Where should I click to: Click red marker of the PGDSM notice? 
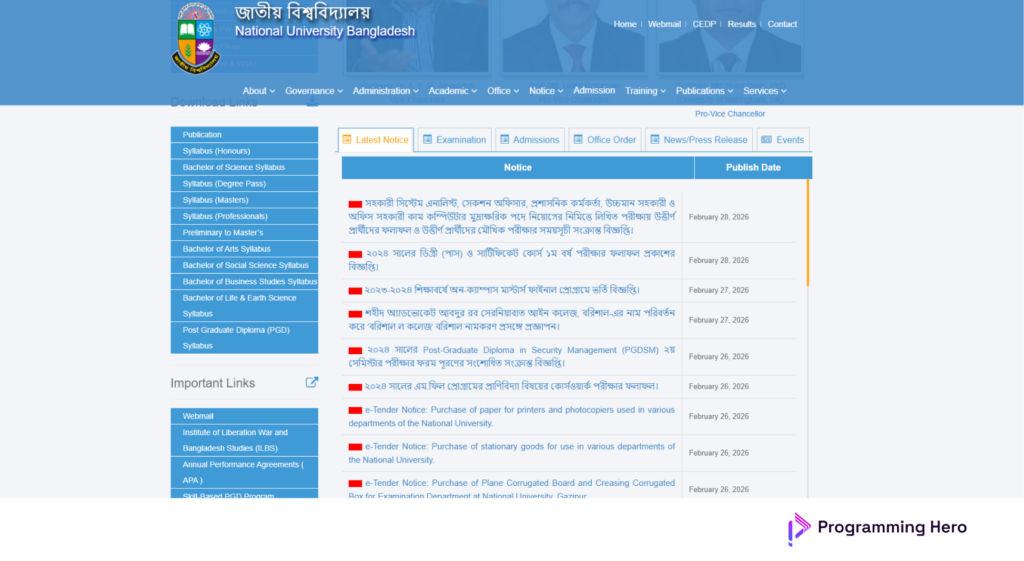point(355,351)
